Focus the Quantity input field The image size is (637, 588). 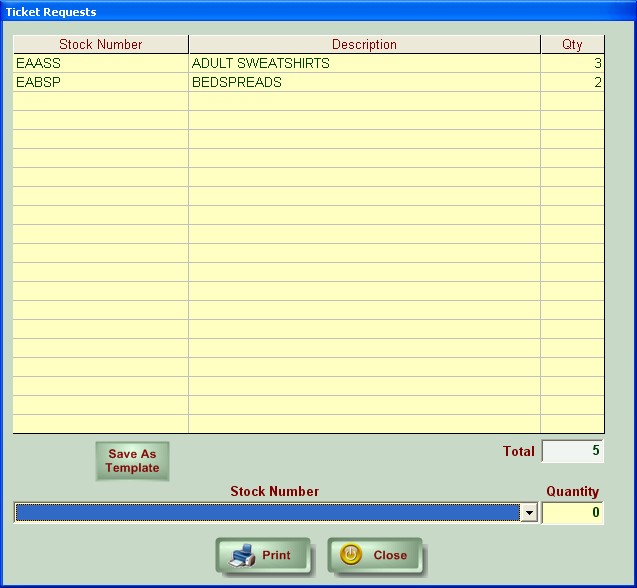point(573,512)
